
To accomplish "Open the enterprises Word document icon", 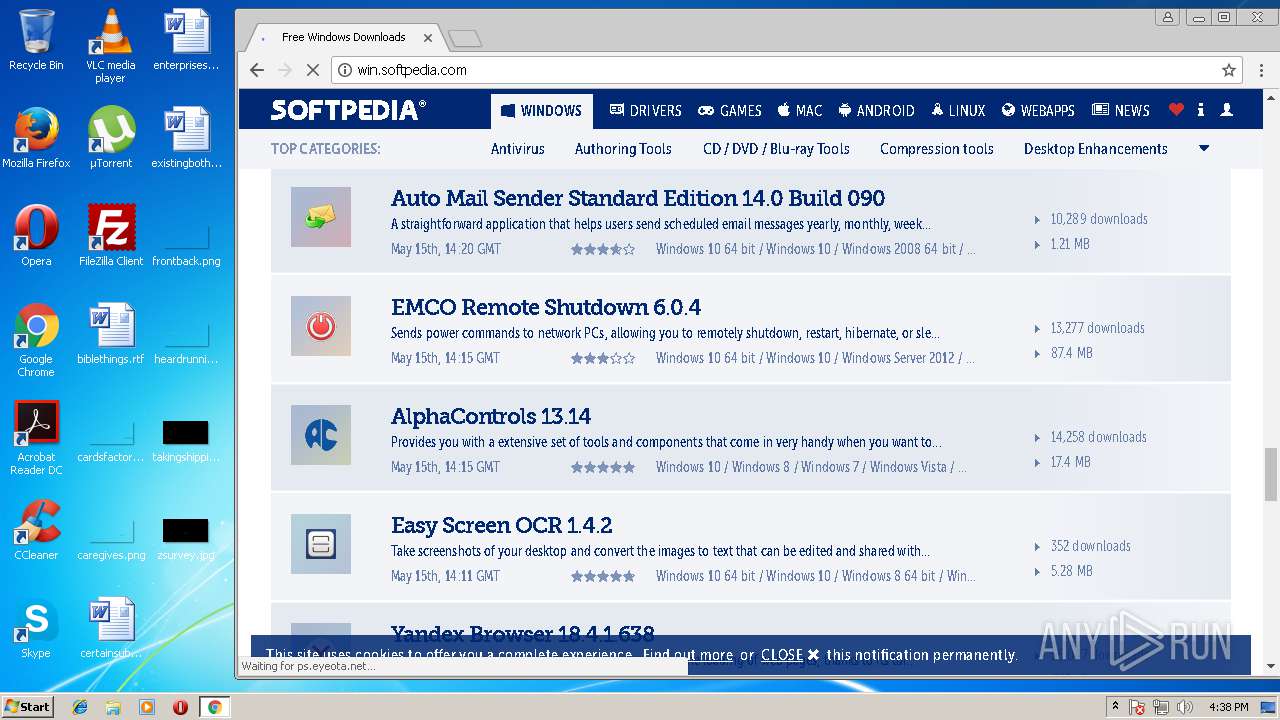I will (186, 40).
